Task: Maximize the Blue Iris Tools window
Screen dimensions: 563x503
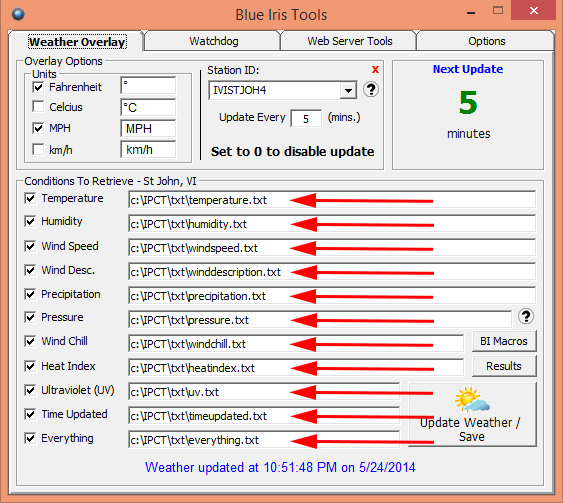Action: (498, 11)
